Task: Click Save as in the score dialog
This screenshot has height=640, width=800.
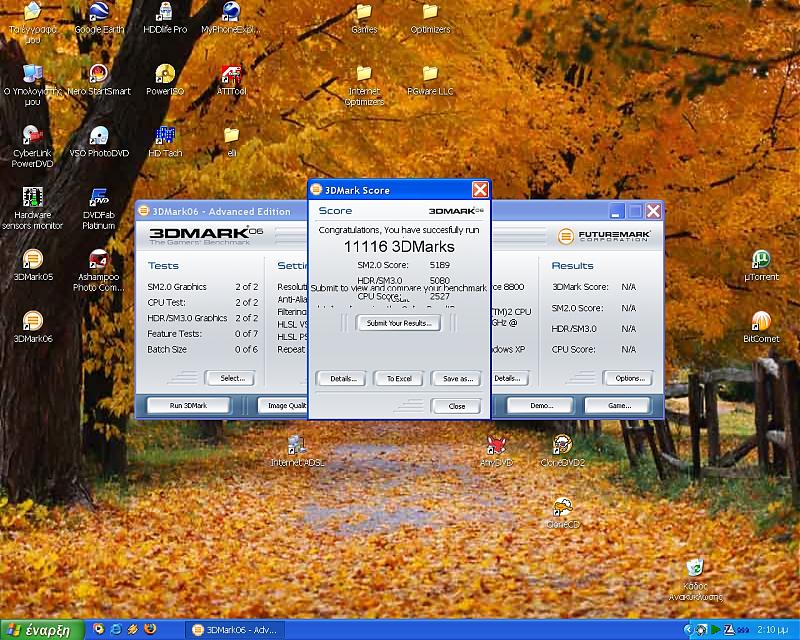Action: click(456, 379)
